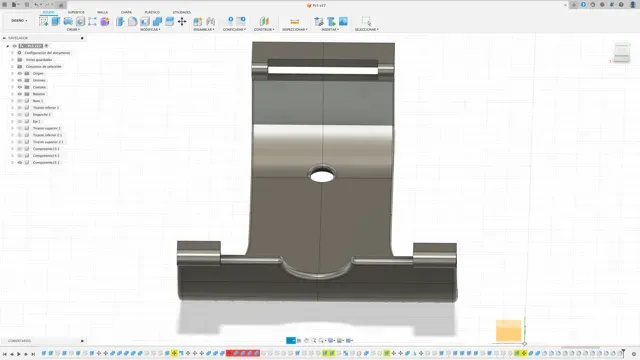
Task: Open the INSPECCIONAR dropdown menu
Action: (x=295, y=30)
